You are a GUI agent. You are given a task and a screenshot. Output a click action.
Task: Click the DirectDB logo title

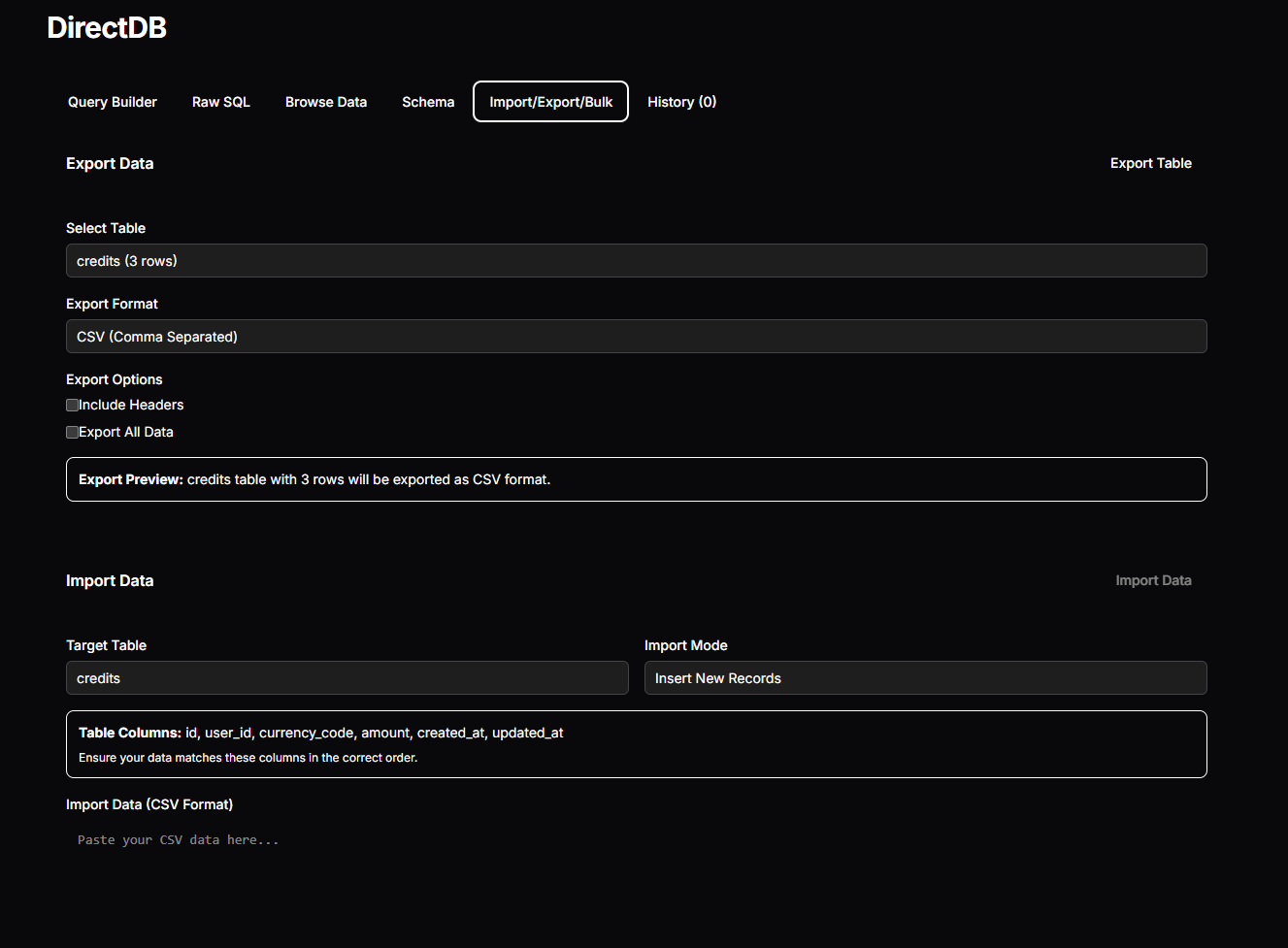(107, 28)
